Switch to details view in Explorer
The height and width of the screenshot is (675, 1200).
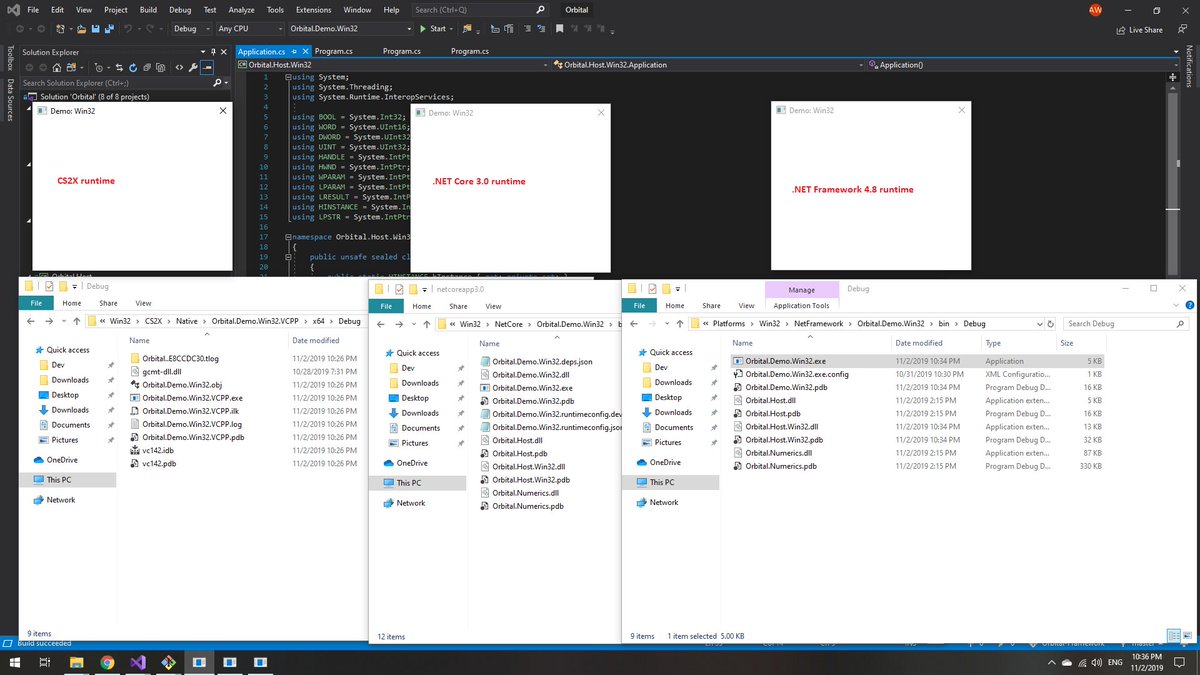point(1174,635)
